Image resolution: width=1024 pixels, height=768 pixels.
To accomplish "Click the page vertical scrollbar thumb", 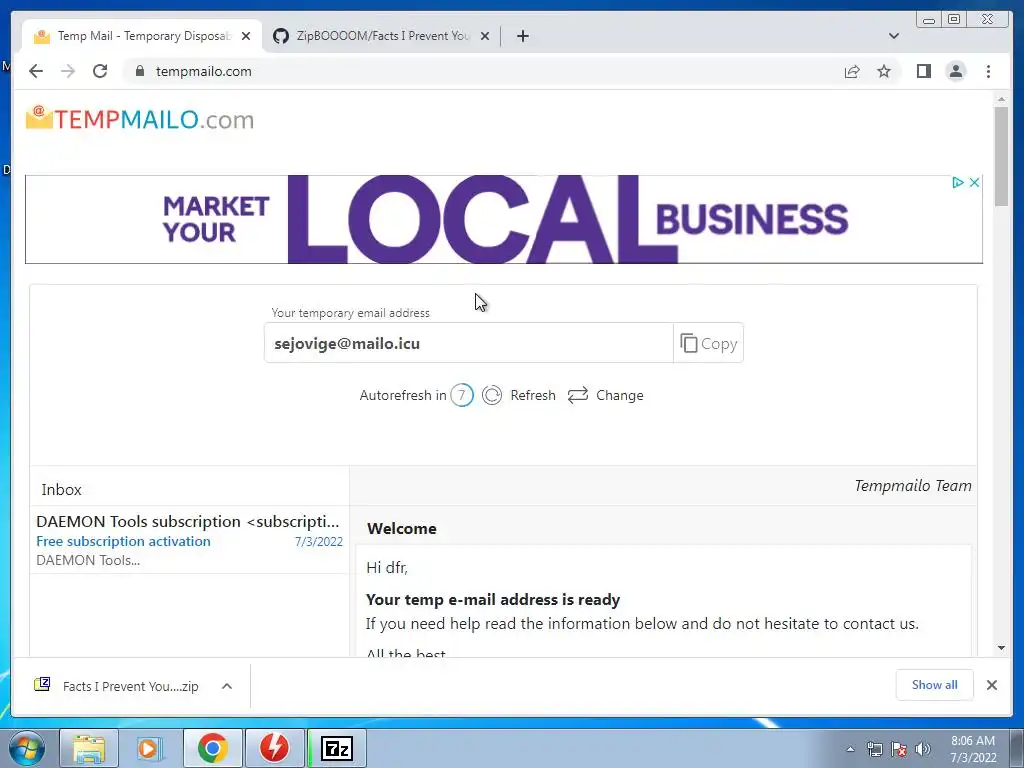I will pos(1001,157).
